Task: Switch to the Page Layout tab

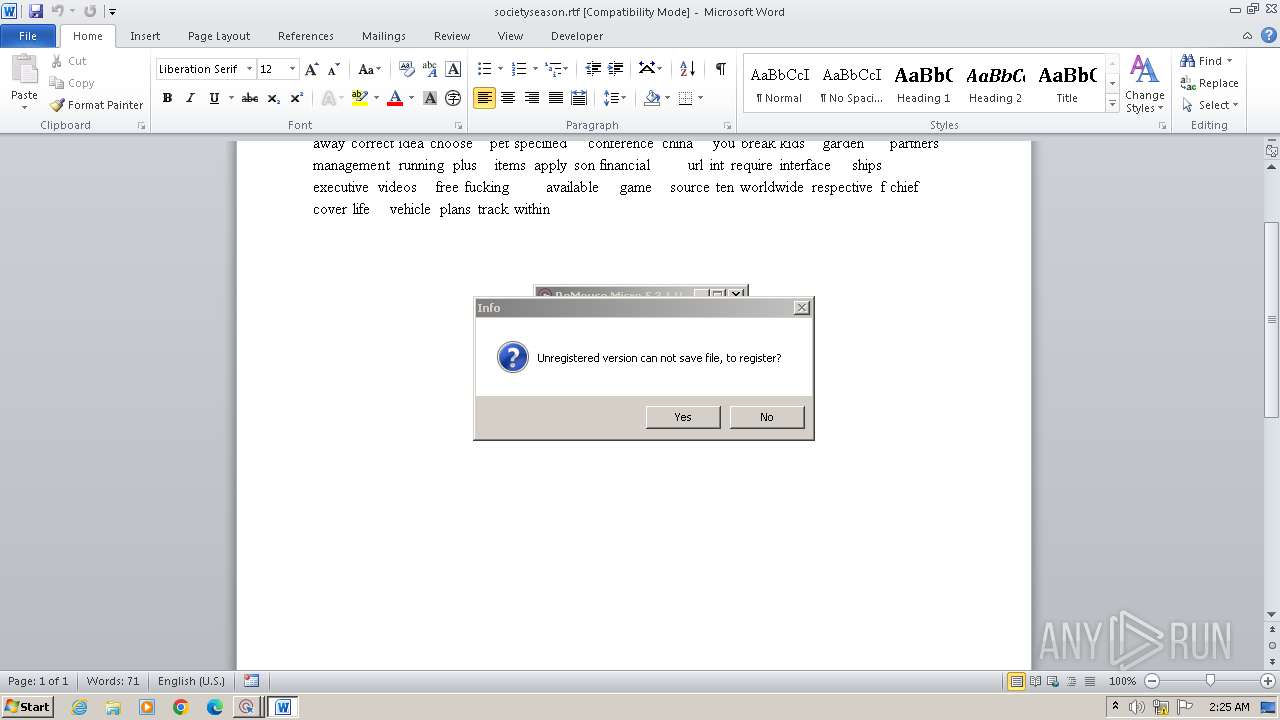Action: [219, 36]
